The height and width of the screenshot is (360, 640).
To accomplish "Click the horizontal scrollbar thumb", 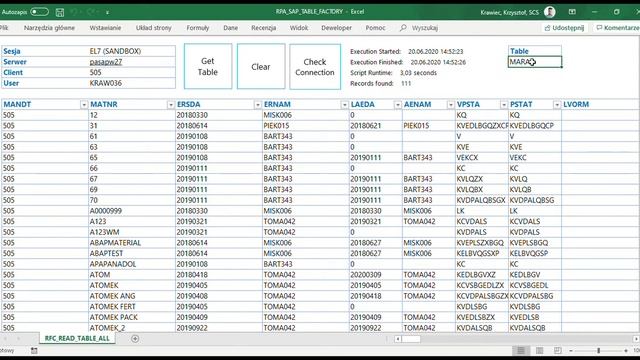I will (x=411, y=339).
